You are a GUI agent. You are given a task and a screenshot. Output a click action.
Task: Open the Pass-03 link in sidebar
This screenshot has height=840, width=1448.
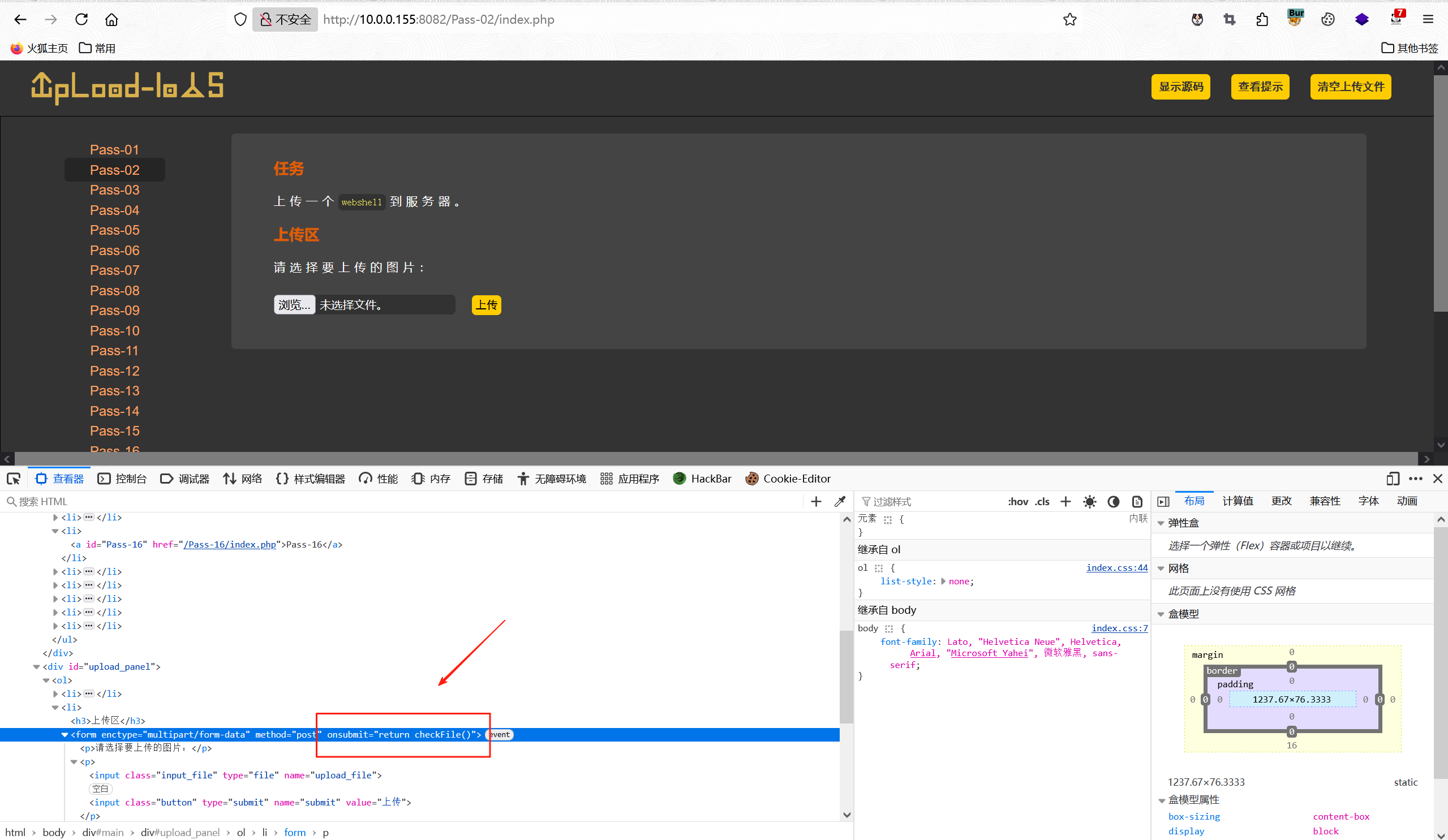[114, 189]
